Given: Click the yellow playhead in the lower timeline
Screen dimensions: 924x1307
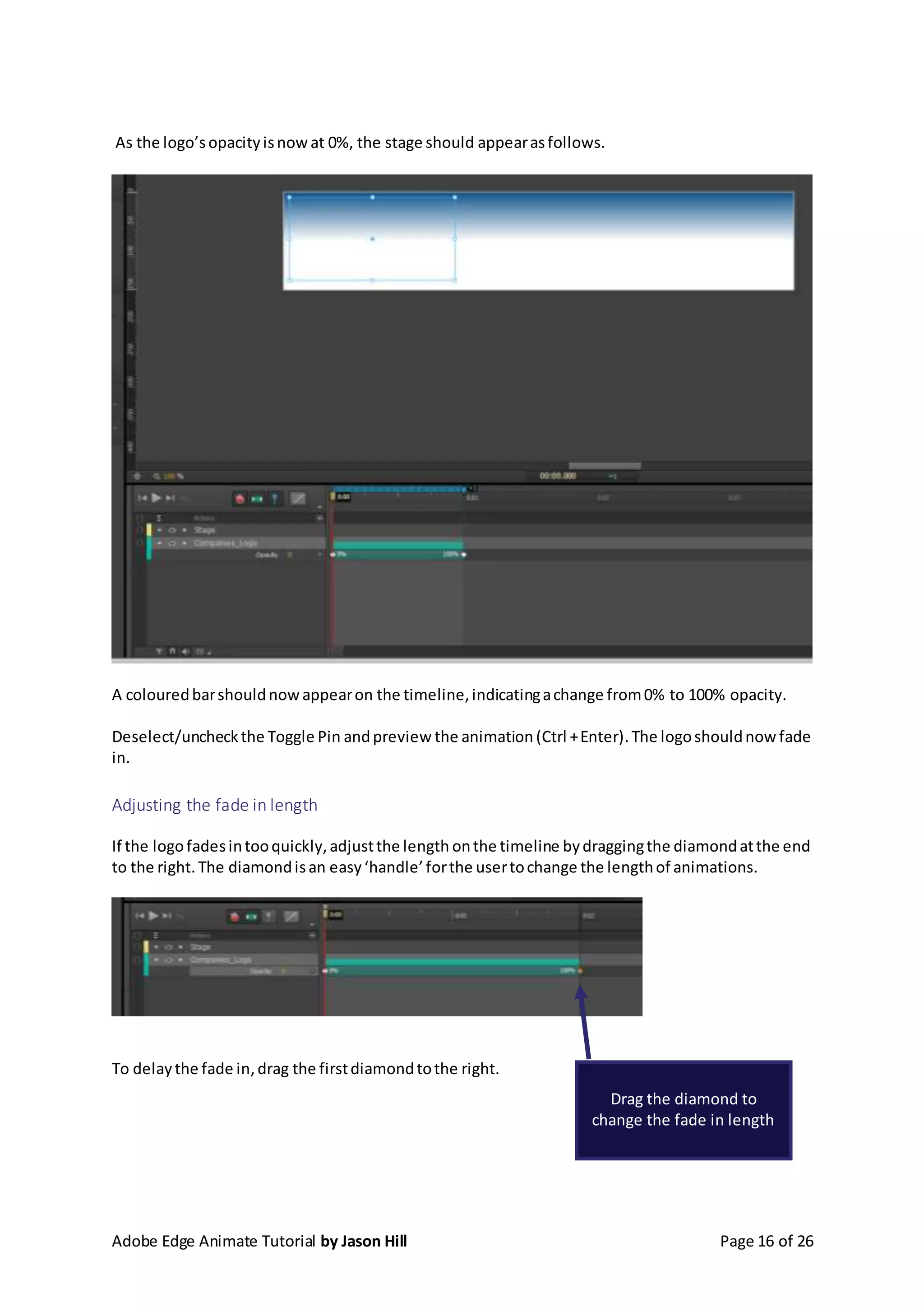Looking at the screenshot, I should tap(325, 913).
